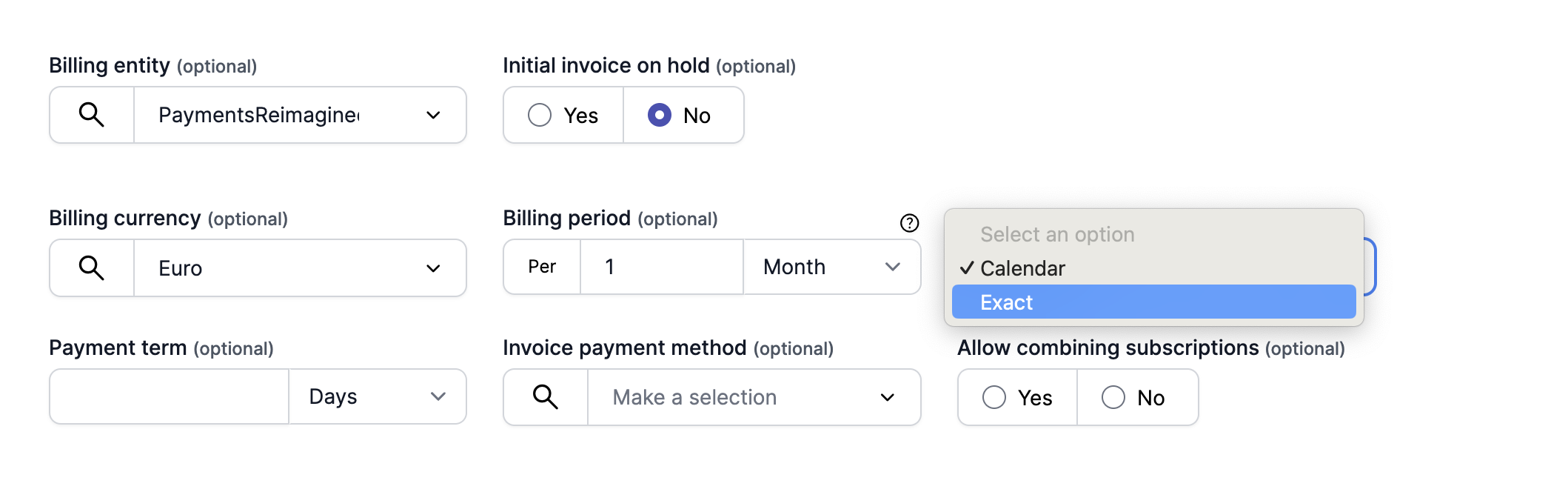Click the Billing entity search icon

point(92,115)
